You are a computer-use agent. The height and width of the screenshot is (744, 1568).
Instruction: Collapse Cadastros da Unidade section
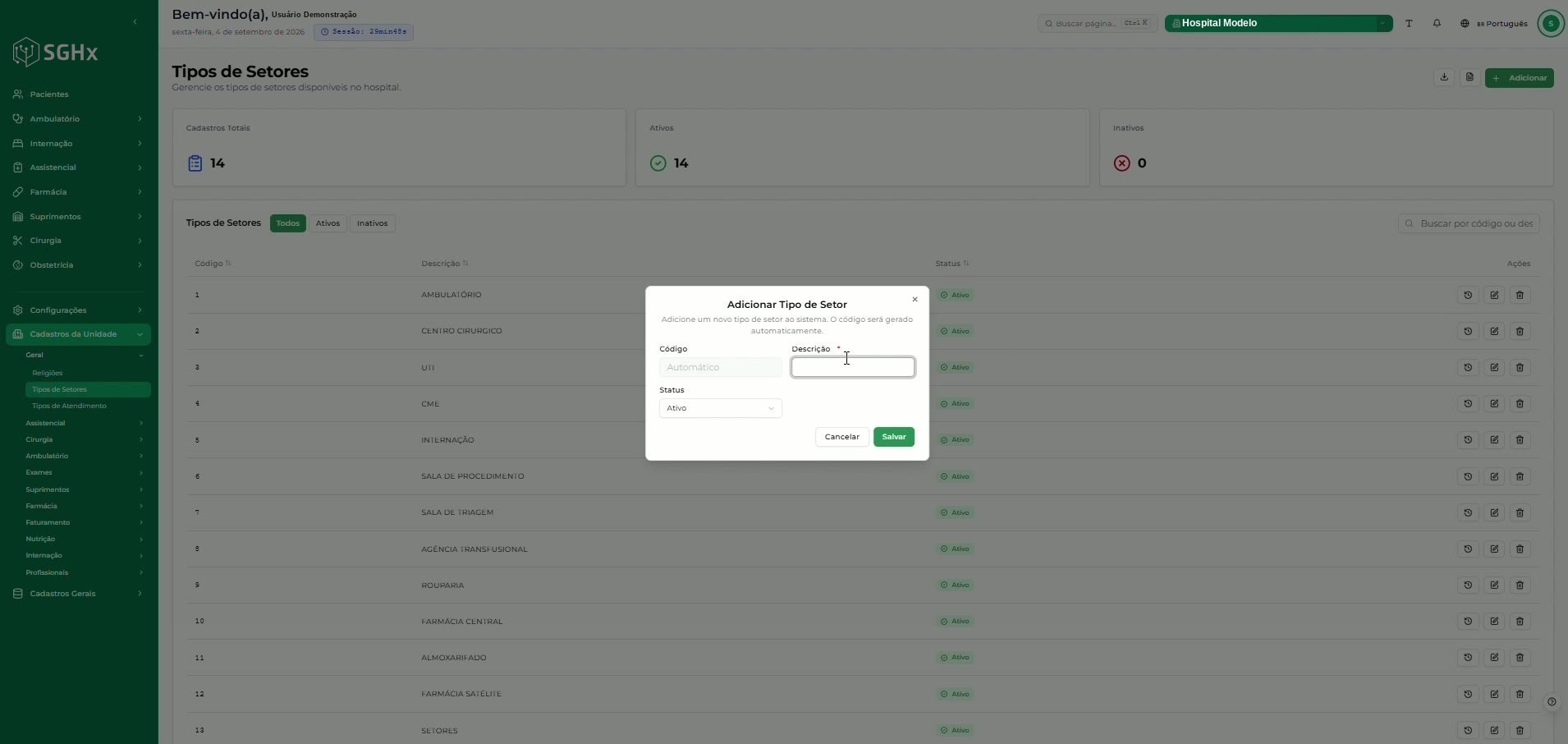tap(78, 334)
